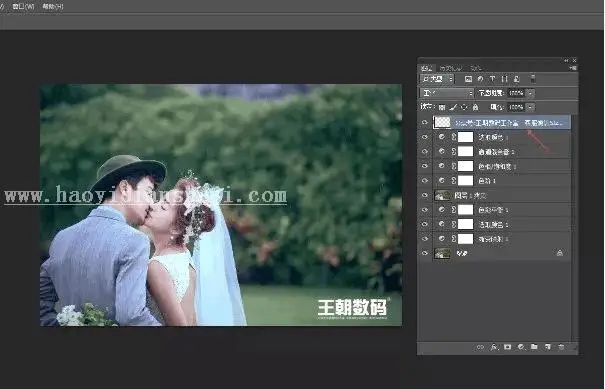Open the blend mode dropdown
Viewport: 605px width, 389px height.
click(447, 93)
